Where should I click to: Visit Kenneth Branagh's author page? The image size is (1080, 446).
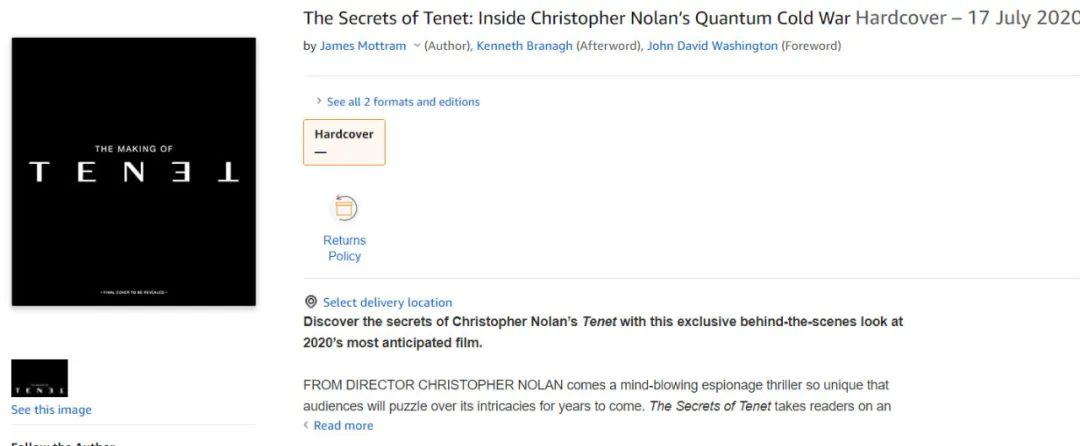click(524, 46)
